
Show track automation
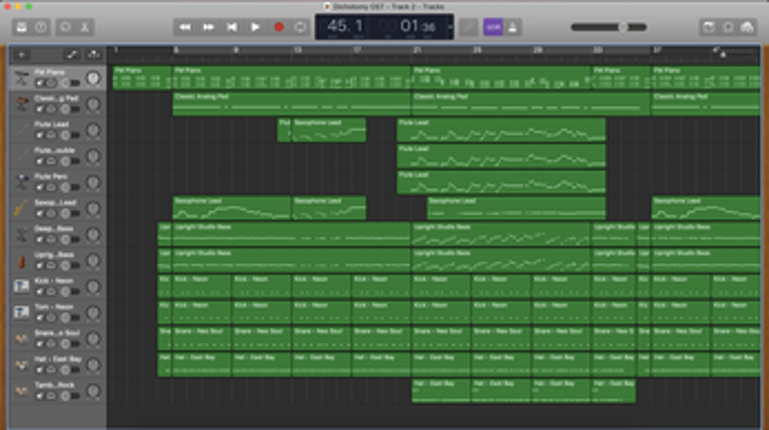(72, 55)
